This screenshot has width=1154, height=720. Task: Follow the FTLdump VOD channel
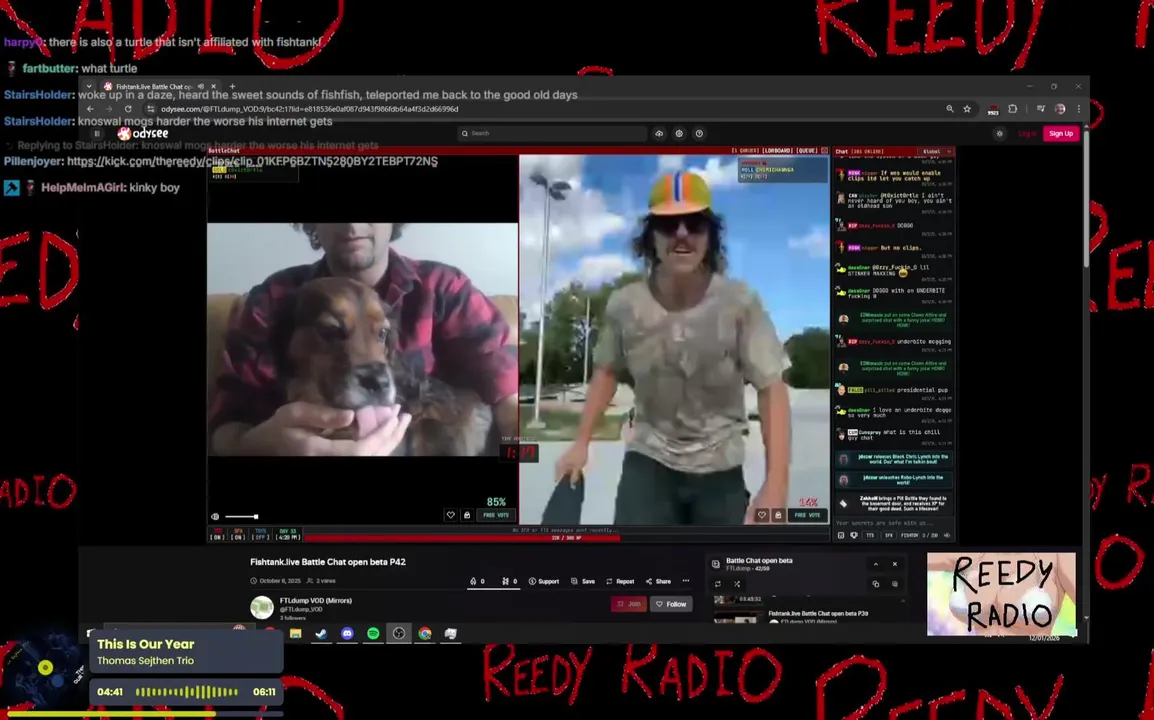(671, 604)
